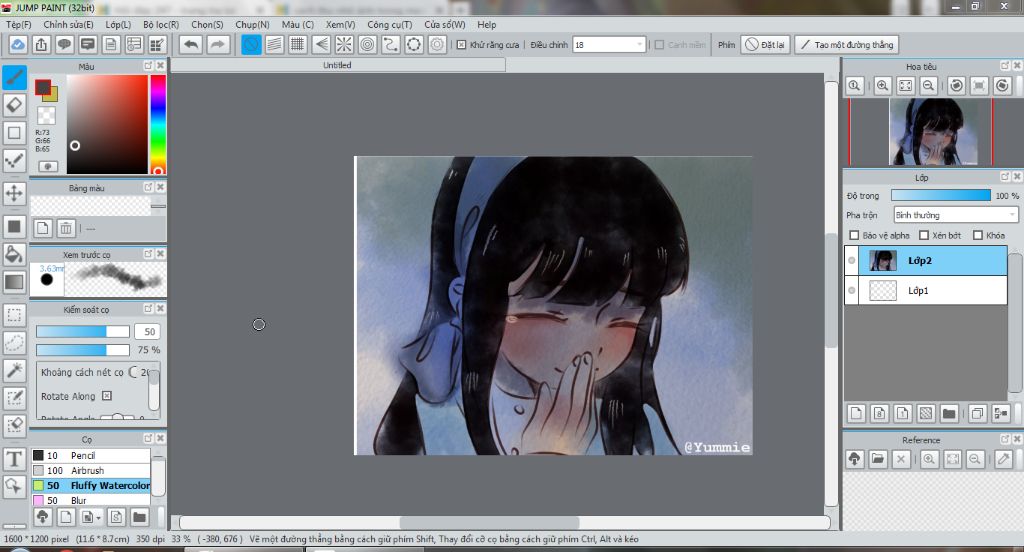Select the Airbrush brush
Image resolution: width=1024 pixels, height=552 pixels.
point(91,470)
